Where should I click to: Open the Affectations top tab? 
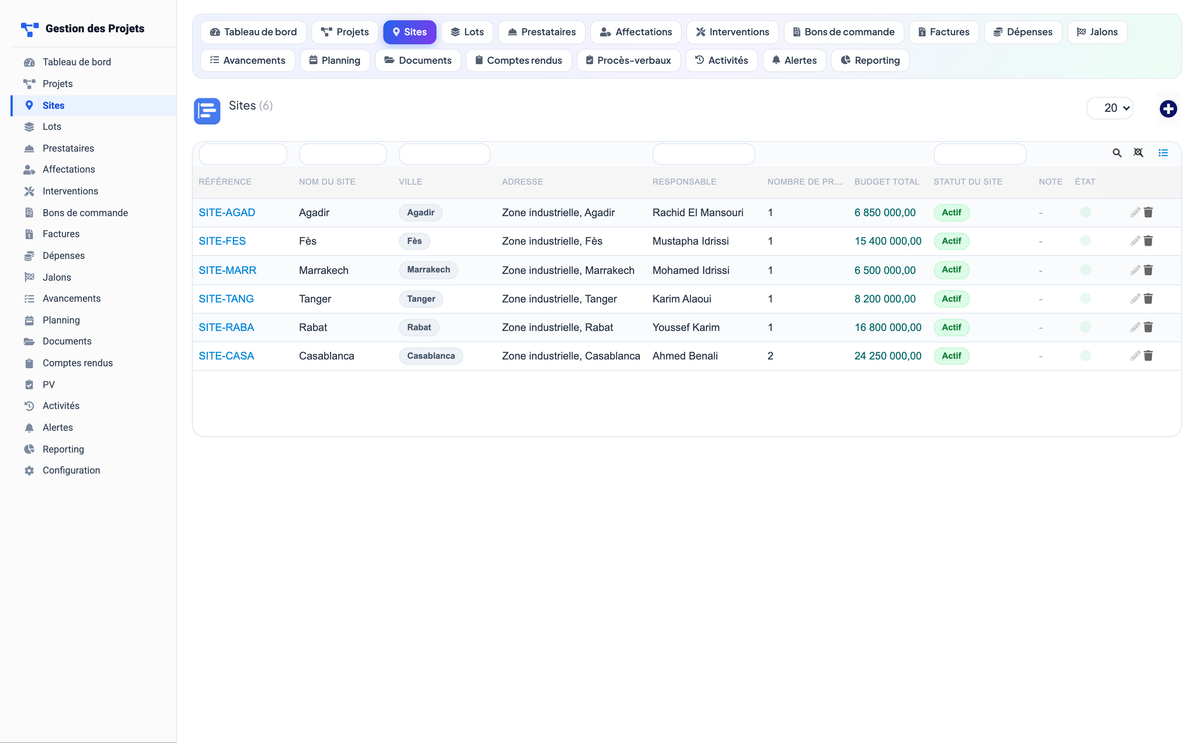636,32
